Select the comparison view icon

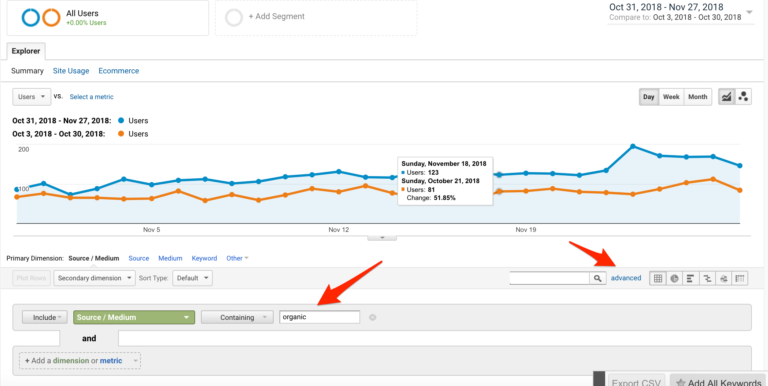click(x=707, y=278)
